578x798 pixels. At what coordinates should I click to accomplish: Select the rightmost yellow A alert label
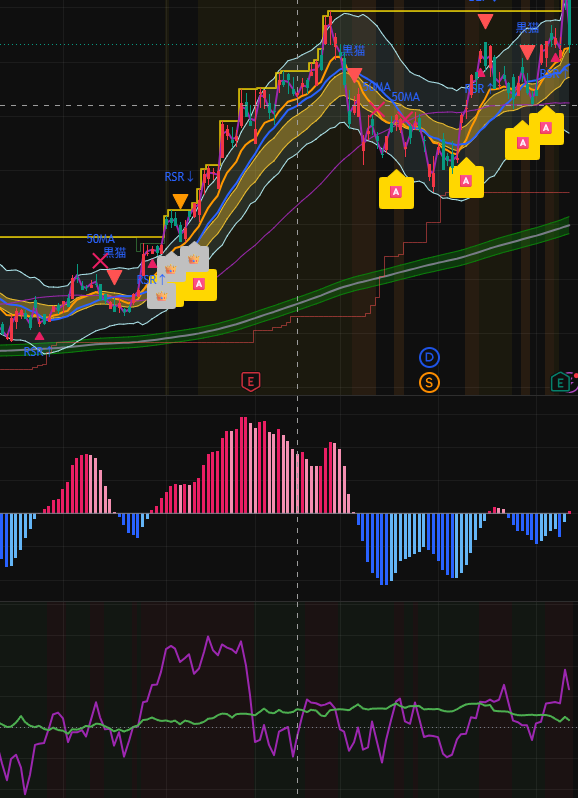[546, 127]
